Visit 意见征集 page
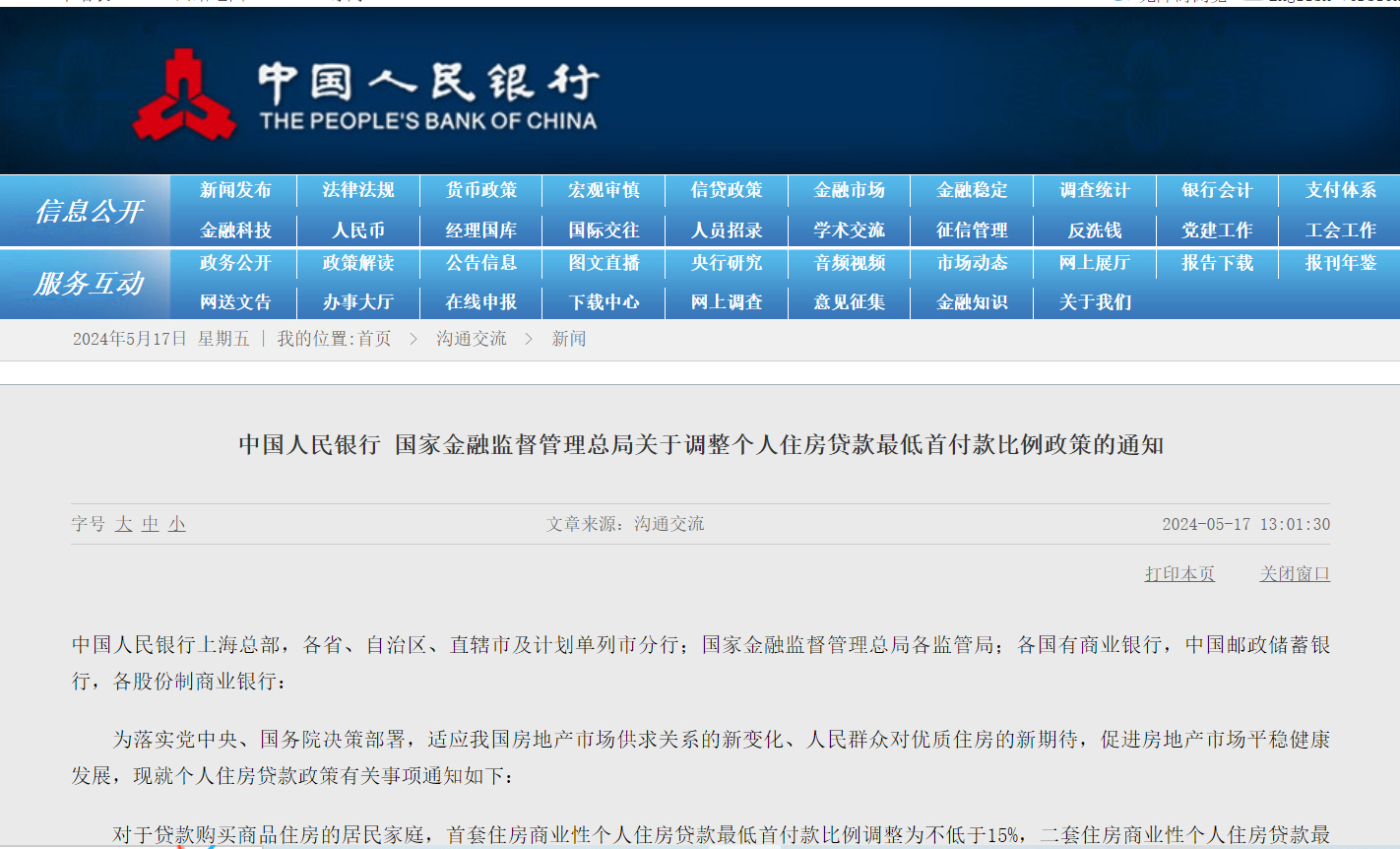 tap(850, 302)
